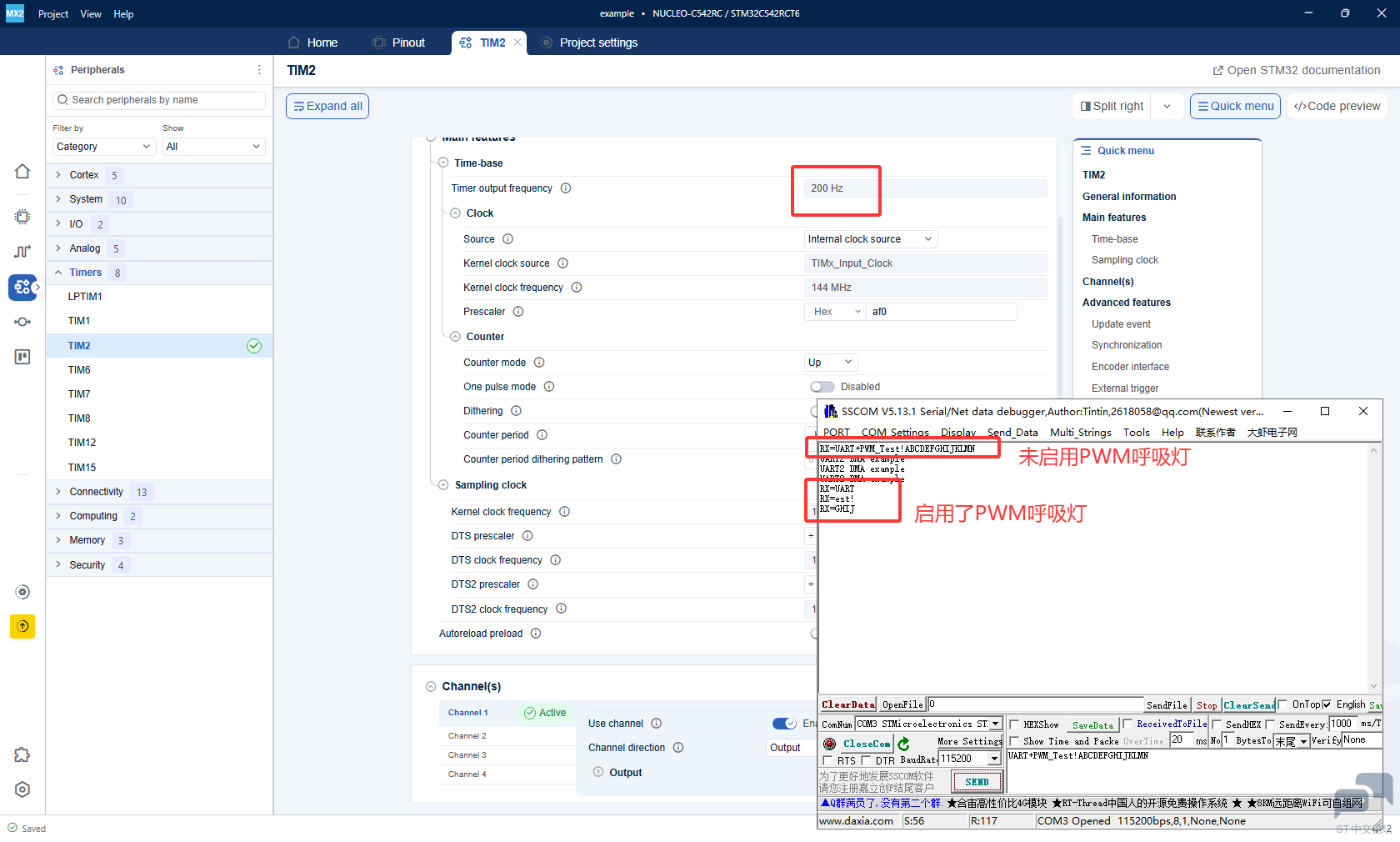Open the chip pinout icon in sidebar

[x=22, y=217]
